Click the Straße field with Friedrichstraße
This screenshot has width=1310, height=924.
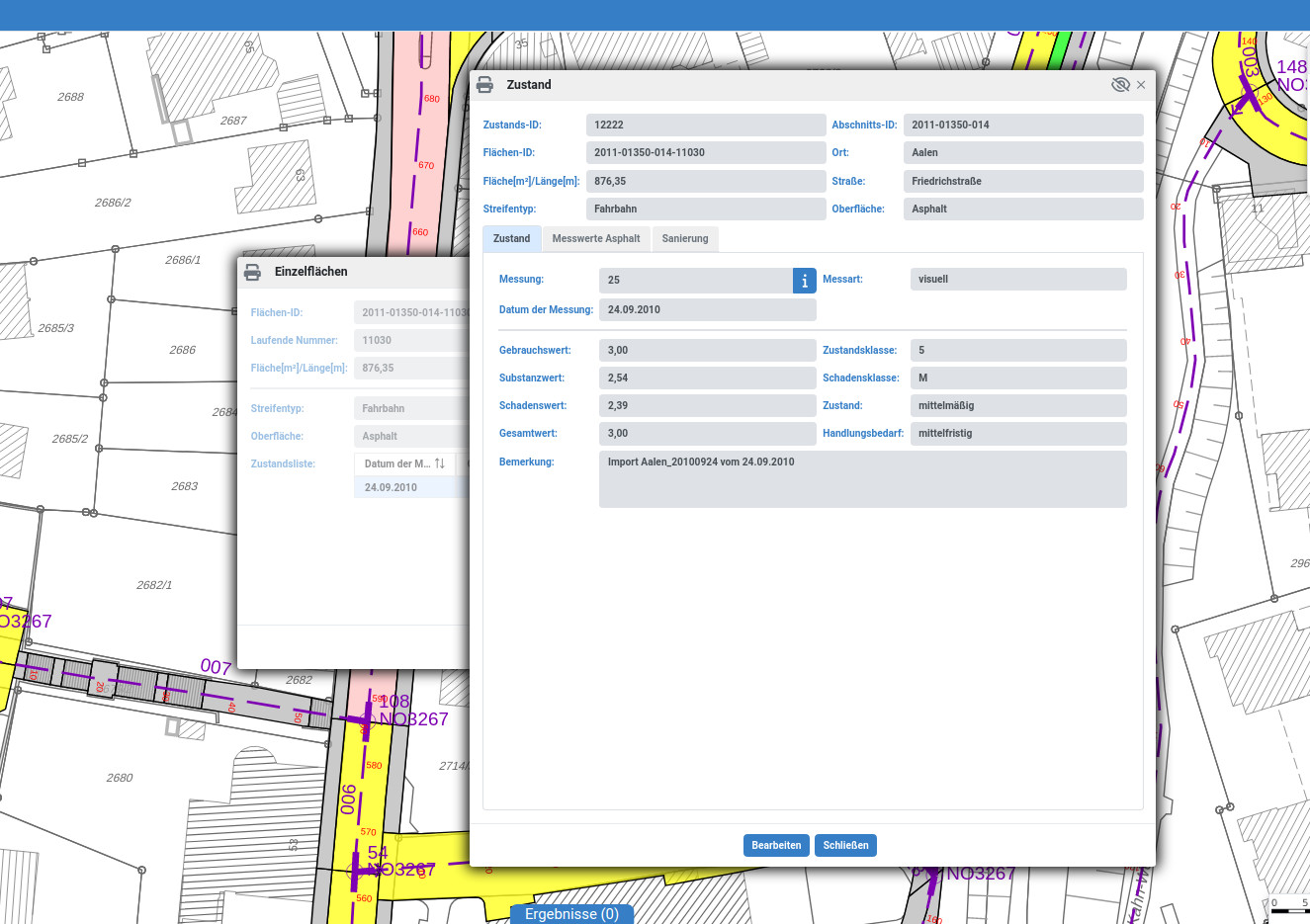click(1022, 182)
